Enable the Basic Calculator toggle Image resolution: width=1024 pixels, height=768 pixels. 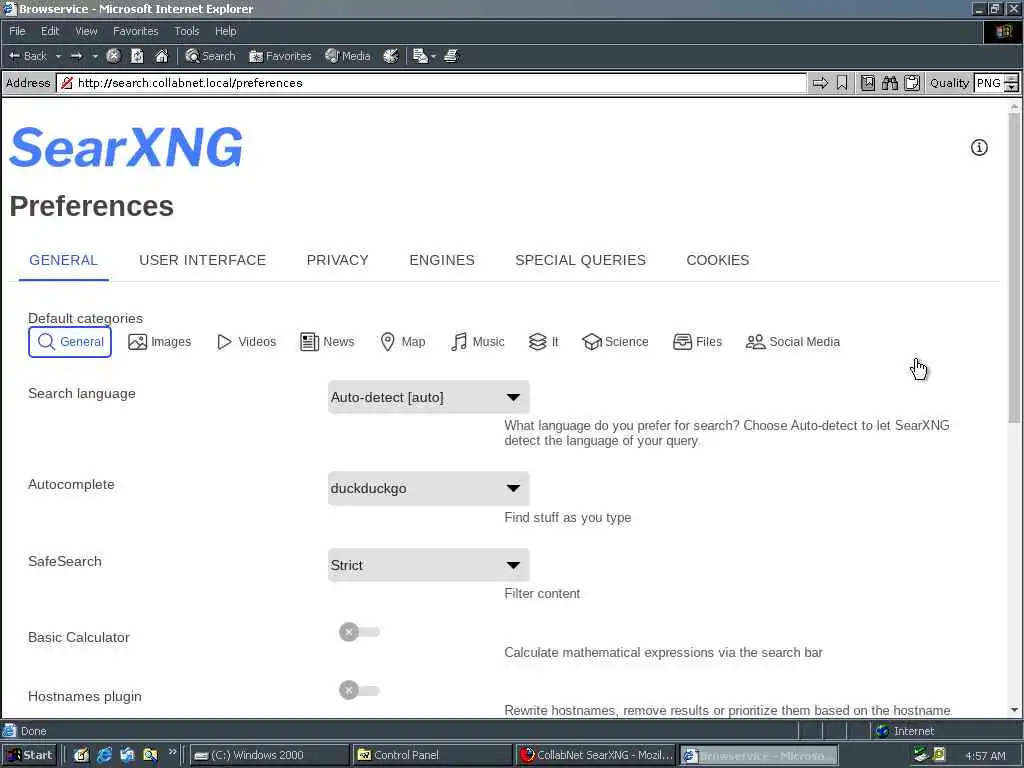point(359,632)
